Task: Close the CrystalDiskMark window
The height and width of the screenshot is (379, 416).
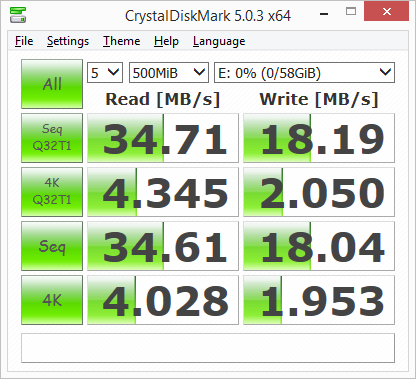Action: pyautogui.click(x=386, y=11)
